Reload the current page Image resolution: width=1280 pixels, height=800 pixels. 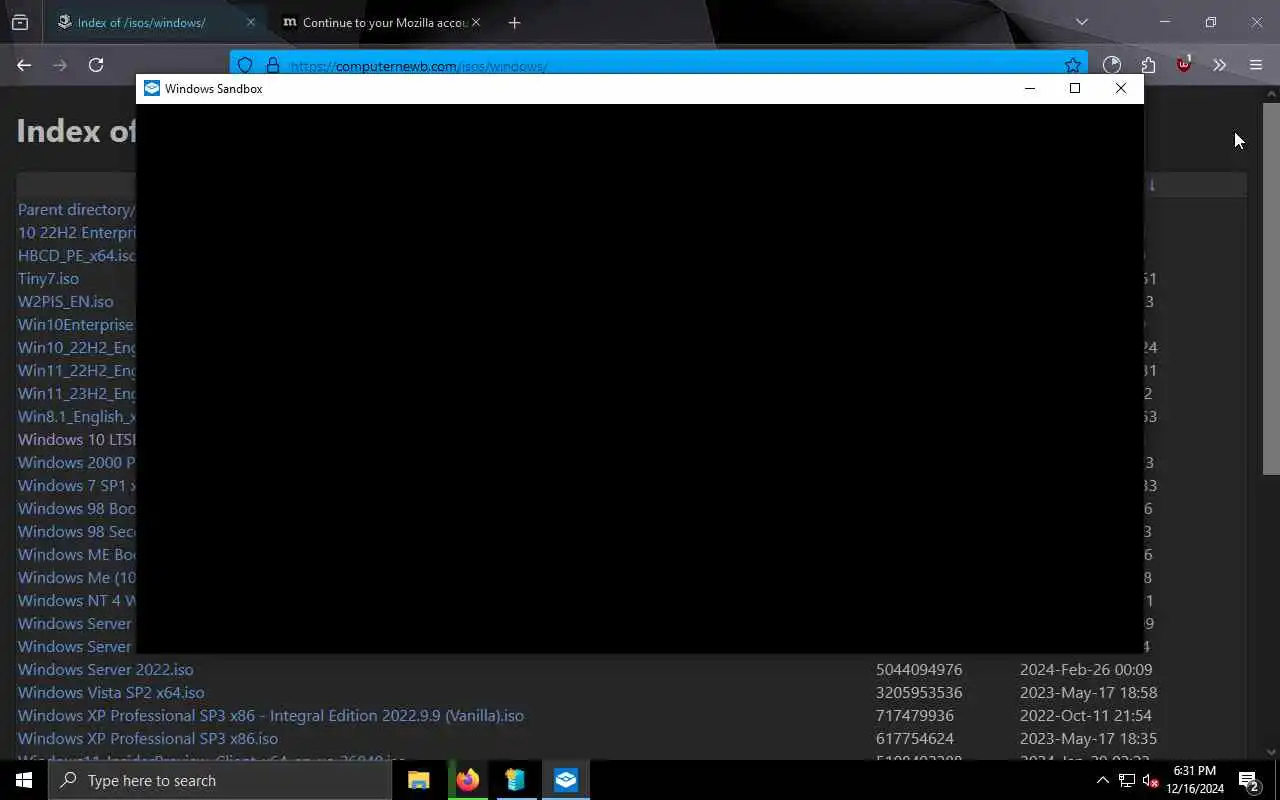pos(96,65)
